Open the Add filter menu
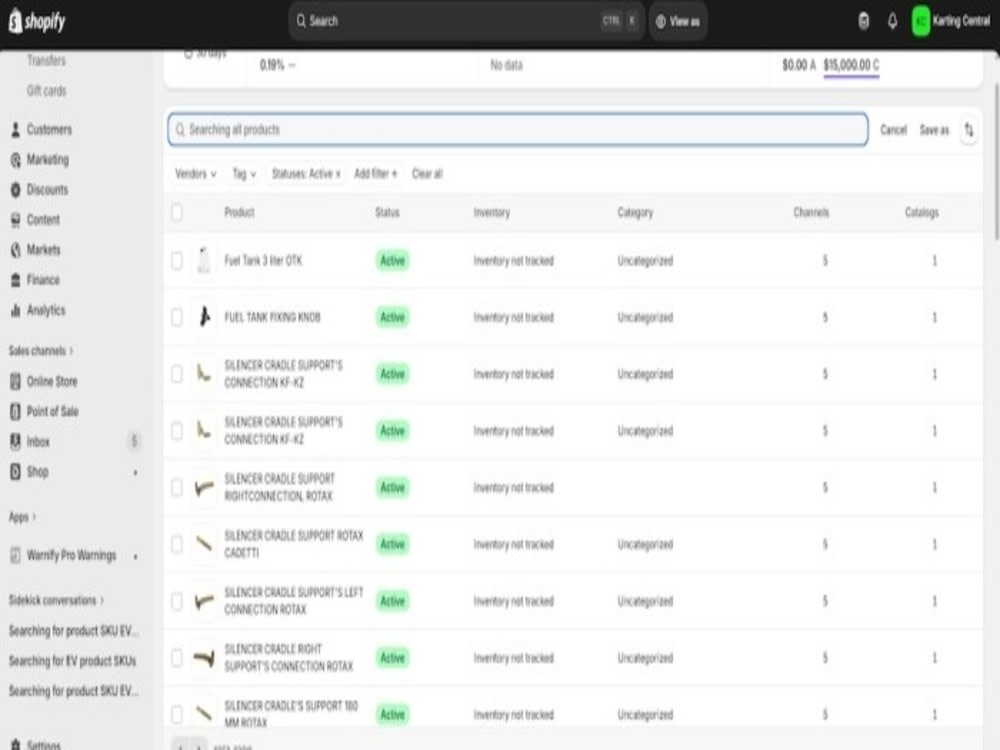1000x750 pixels. tap(376, 173)
